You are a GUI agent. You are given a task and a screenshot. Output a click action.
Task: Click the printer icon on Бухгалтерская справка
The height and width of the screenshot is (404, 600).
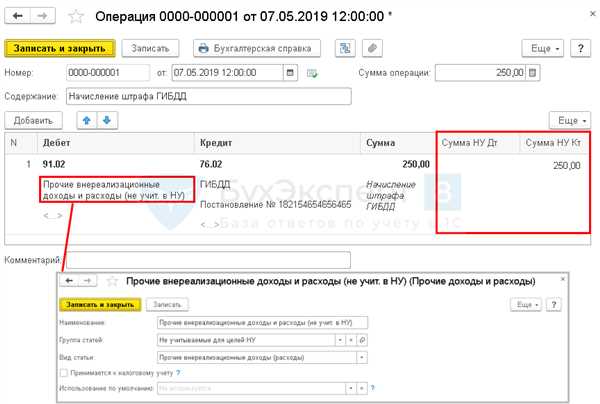(x=204, y=49)
